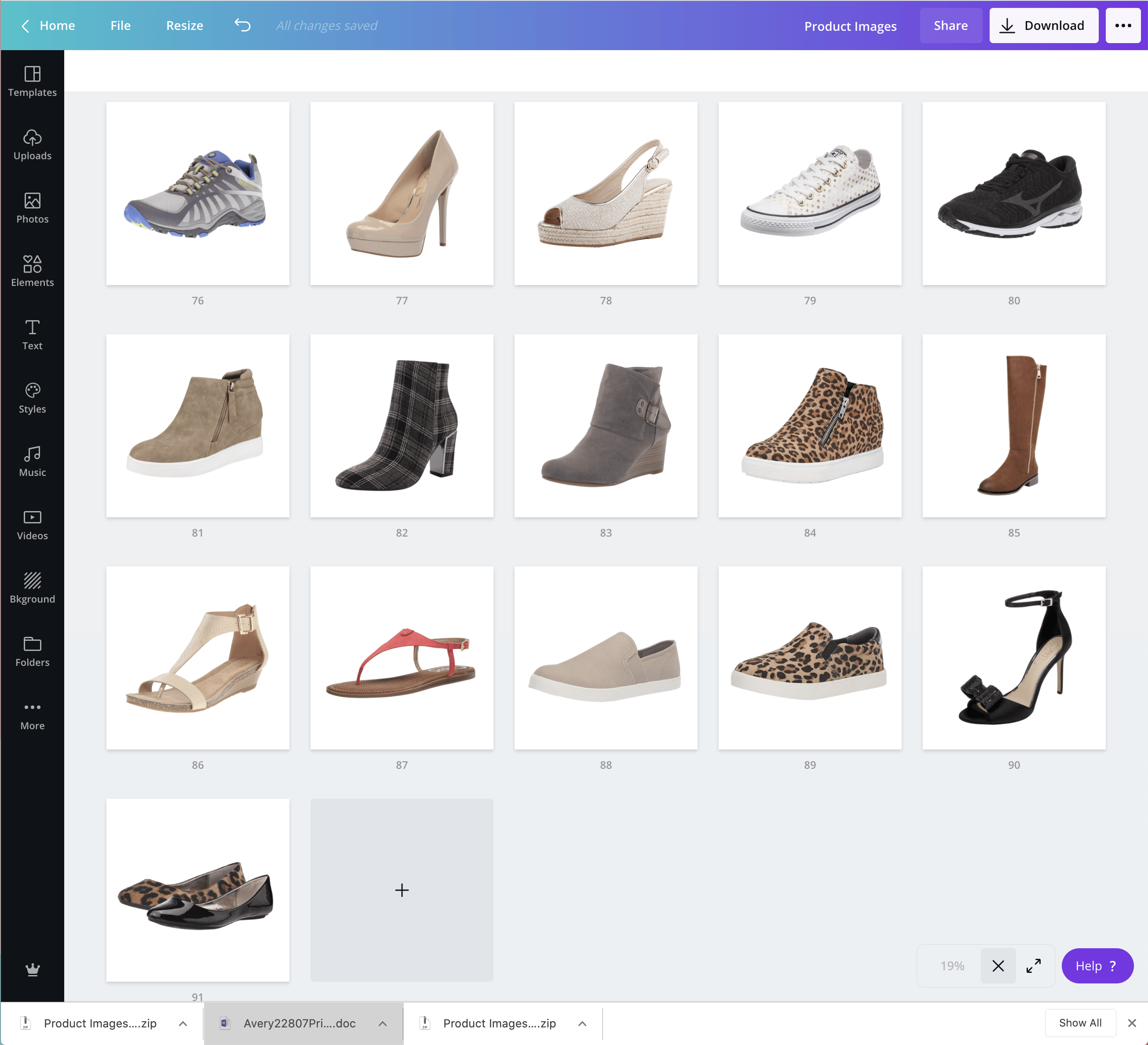Select the Text tool

33,334
